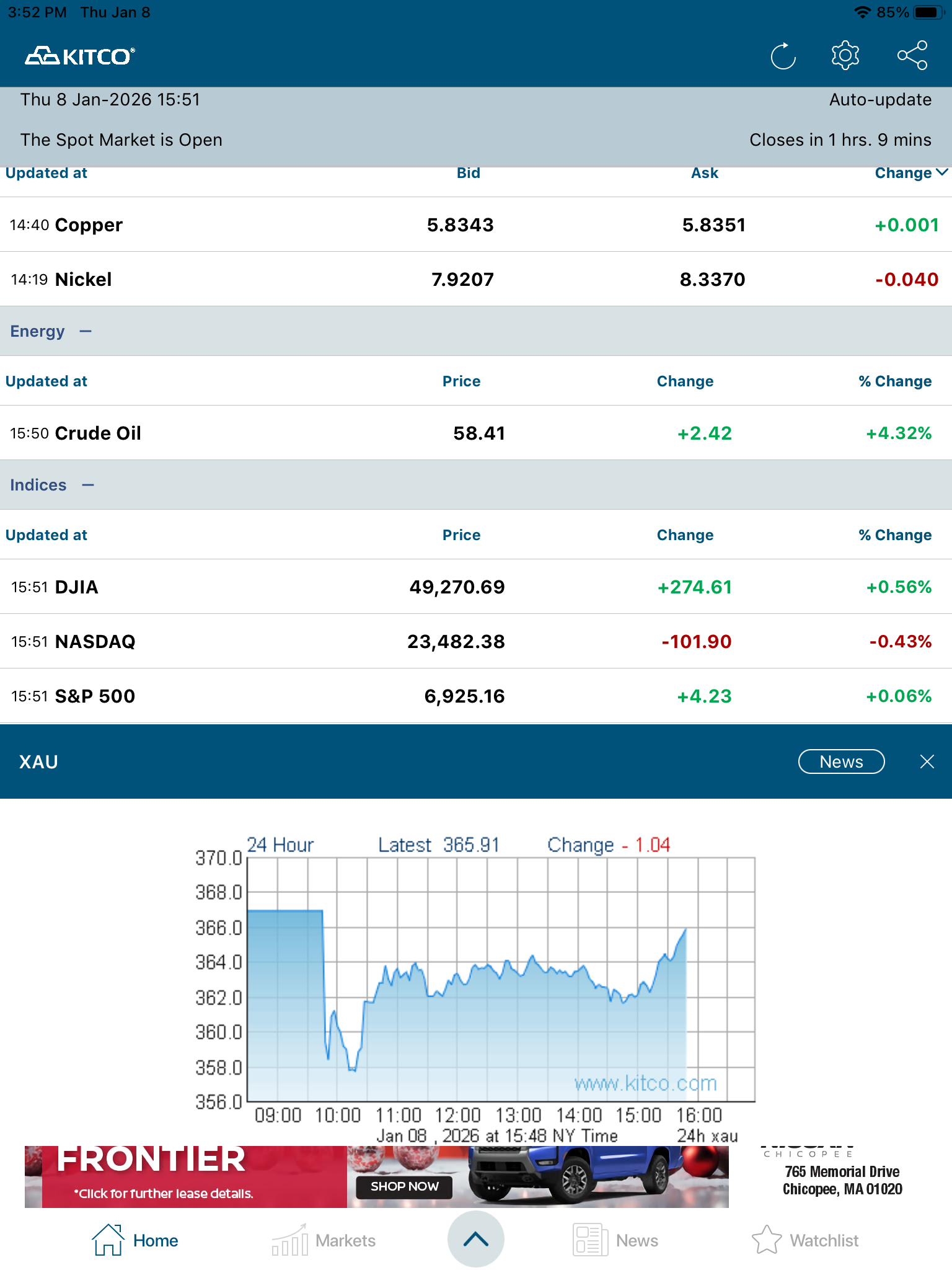
Task: Open the Home tab icon
Action: coord(108,1240)
